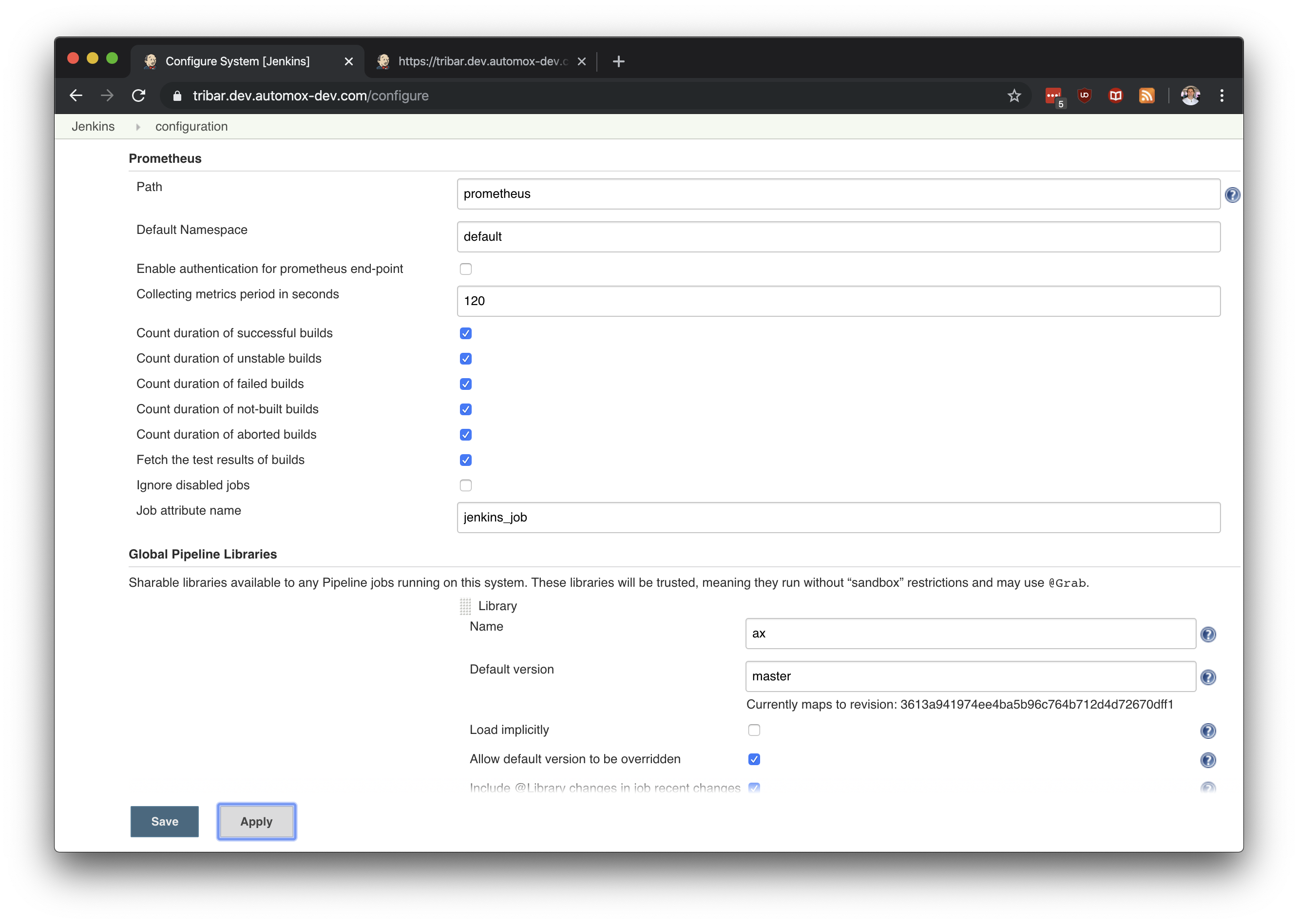Click the Save button

(x=164, y=822)
